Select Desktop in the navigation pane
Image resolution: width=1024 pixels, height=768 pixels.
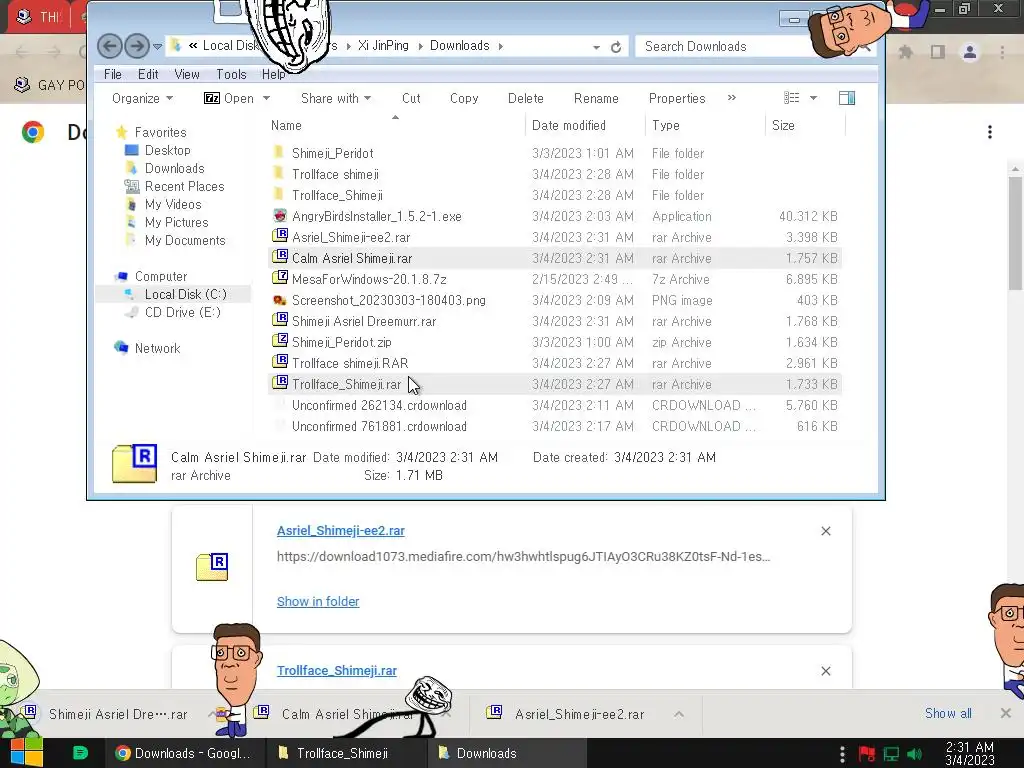coord(168,150)
